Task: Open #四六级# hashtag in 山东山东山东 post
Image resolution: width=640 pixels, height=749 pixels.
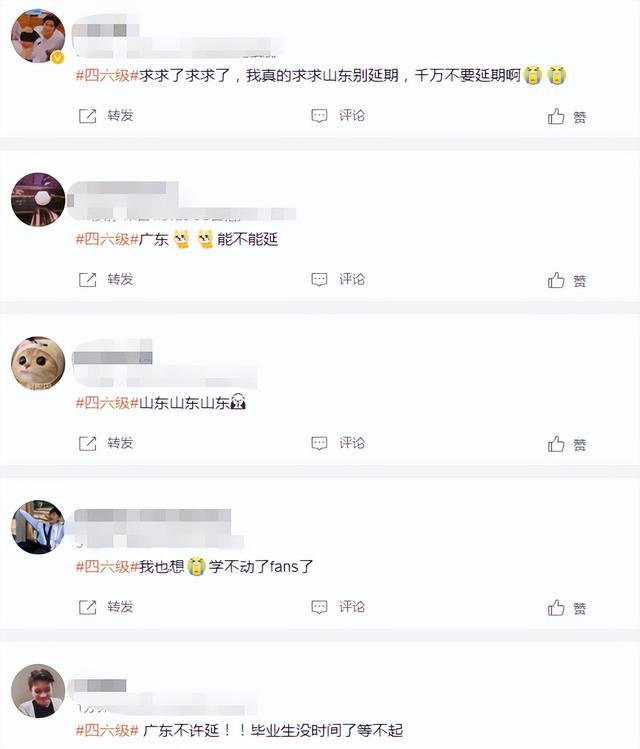Action: [x=107, y=403]
